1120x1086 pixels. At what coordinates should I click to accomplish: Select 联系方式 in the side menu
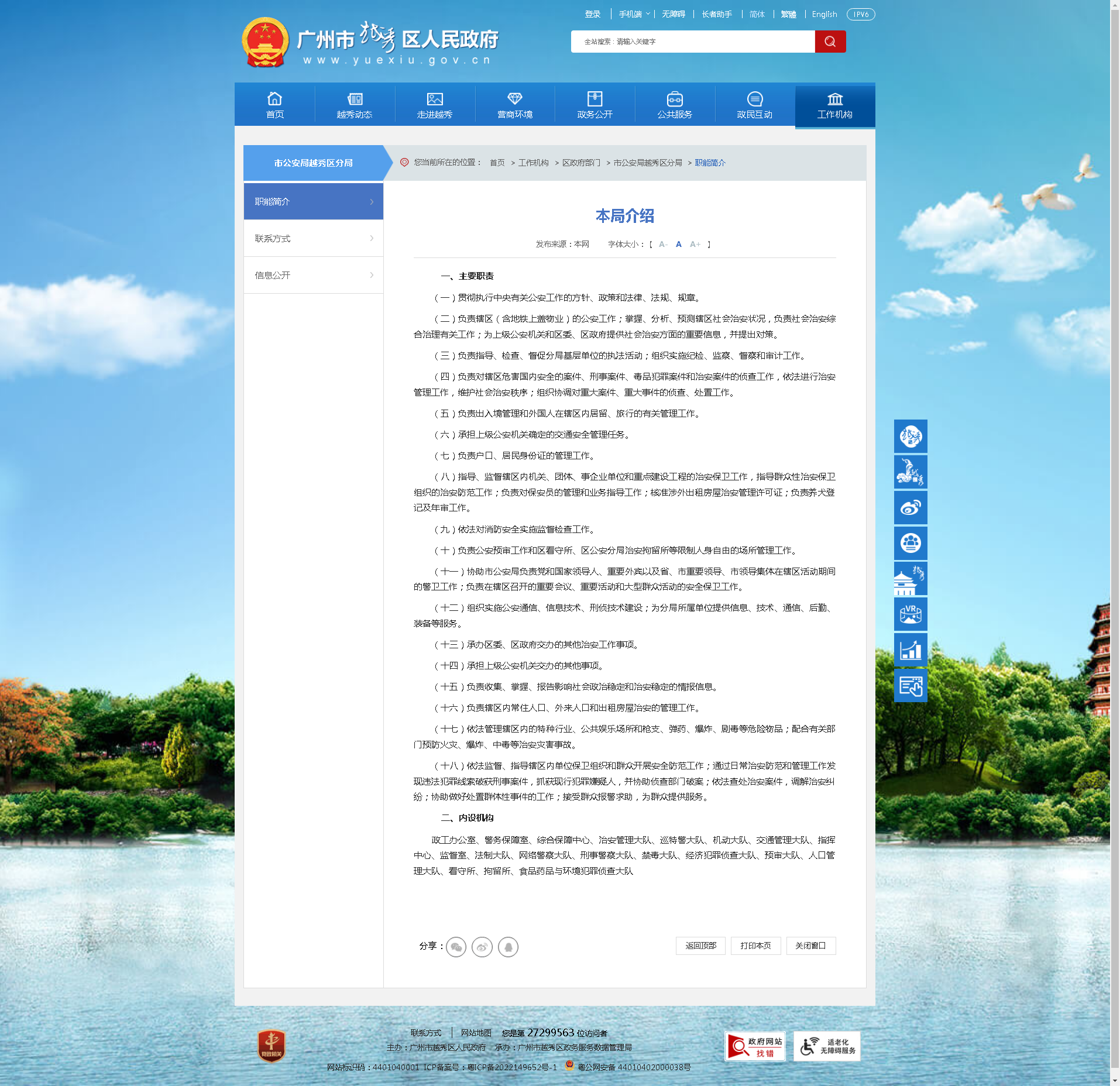tap(314, 239)
